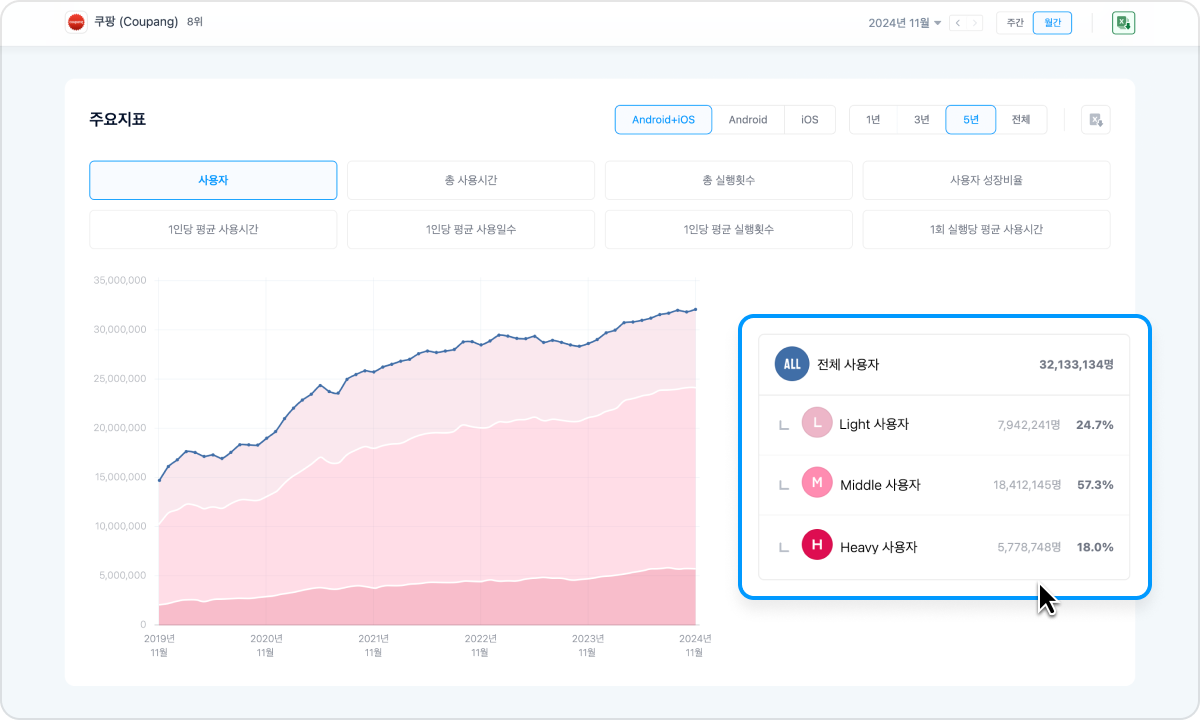This screenshot has height=720, width=1200.
Task: Select the 전체 time range option
Action: pyautogui.click(x=1021, y=120)
